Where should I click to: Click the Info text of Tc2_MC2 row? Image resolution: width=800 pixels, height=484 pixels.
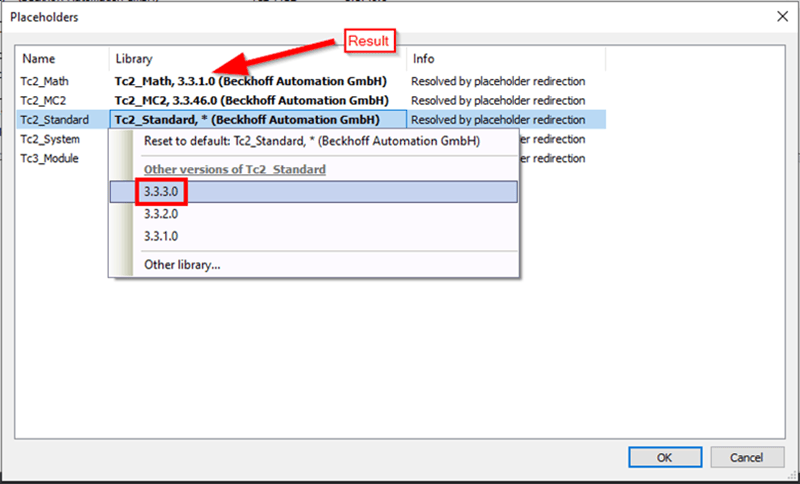pyautogui.click(x=498, y=100)
